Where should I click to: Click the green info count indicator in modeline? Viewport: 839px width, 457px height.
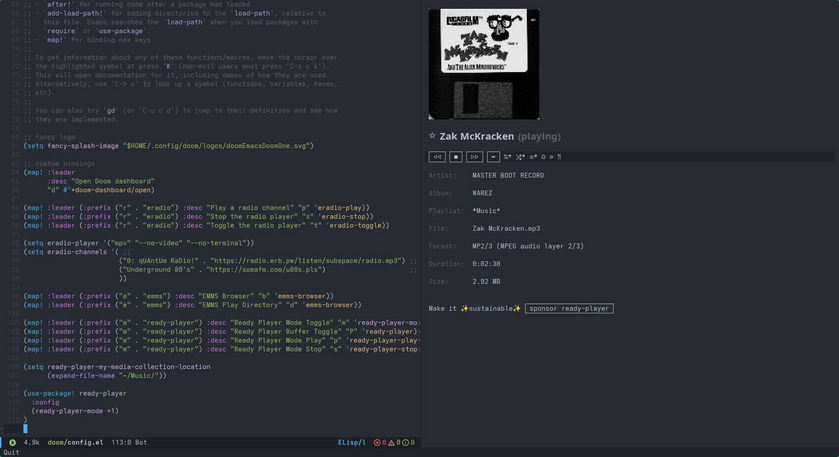click(409, 443)
